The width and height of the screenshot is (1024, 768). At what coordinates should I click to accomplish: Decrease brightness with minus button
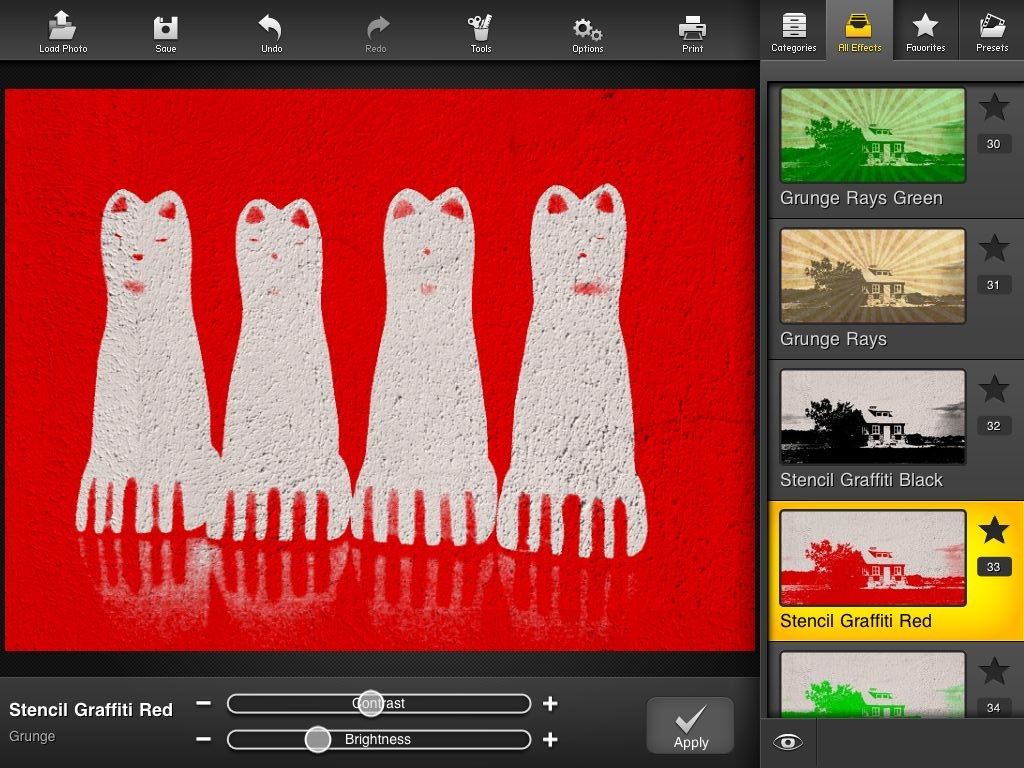point(204,739)
